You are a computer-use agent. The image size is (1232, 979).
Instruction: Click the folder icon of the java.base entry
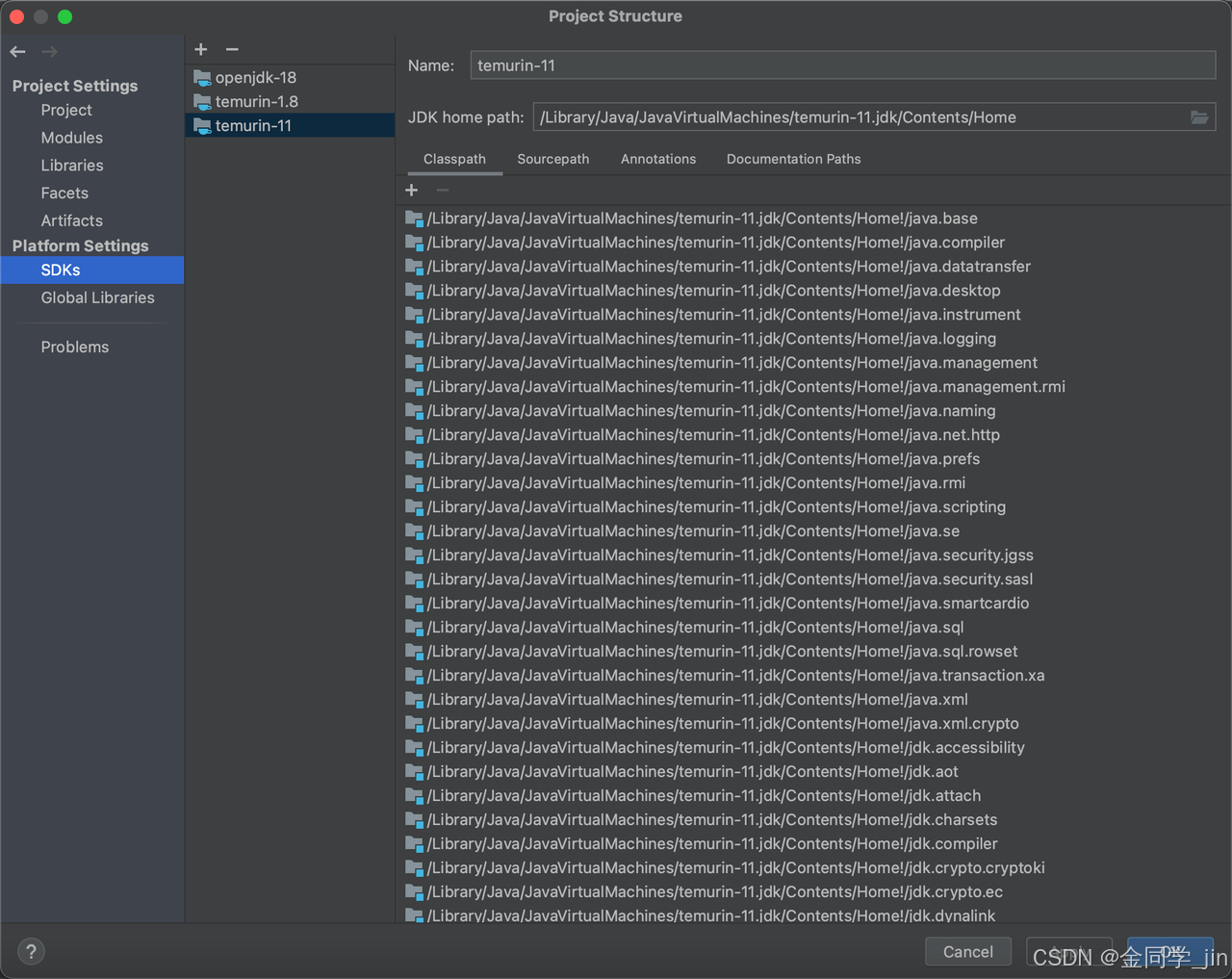(x=415, y=219)
